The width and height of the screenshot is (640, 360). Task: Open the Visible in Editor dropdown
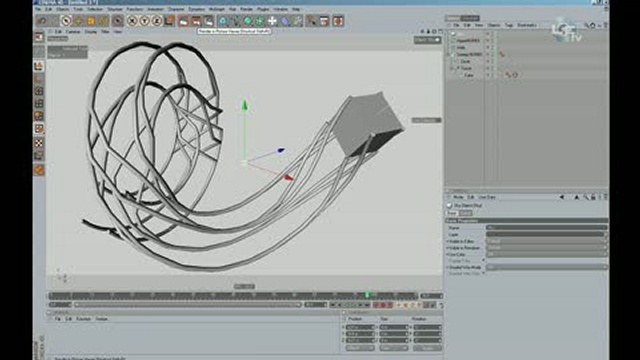click(547, 241)
